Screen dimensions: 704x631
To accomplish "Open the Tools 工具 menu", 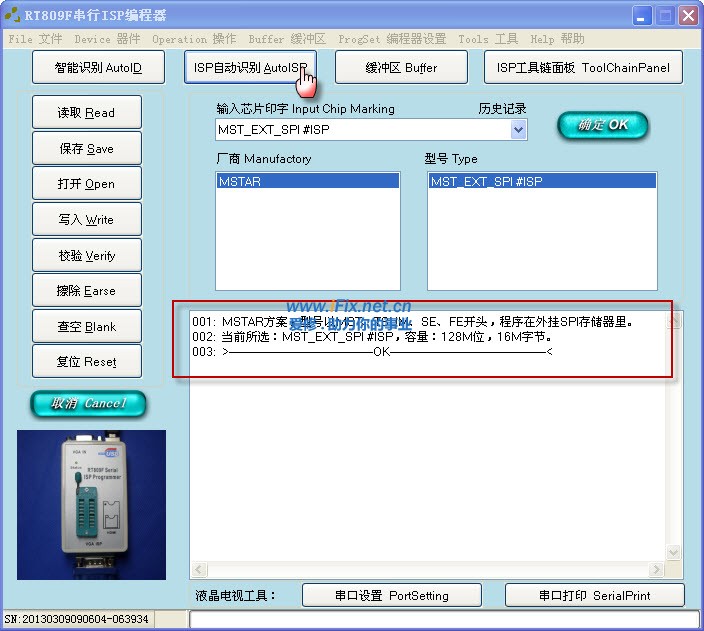I will [488, 39].
